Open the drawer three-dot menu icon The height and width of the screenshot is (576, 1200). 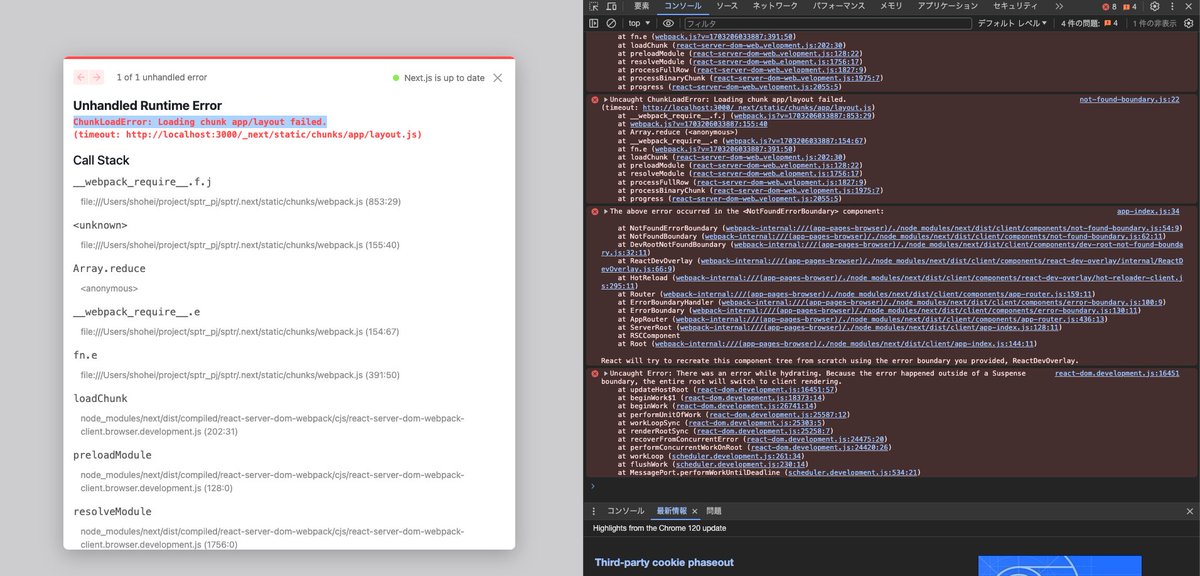coord(594,510)
